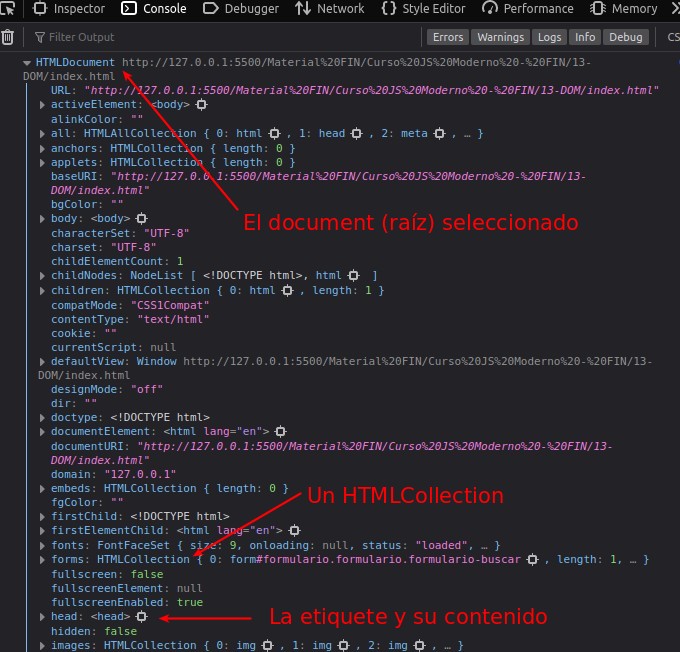Toggle the Debug filter
The width and height of the screenshot is (680, 652).
pyautogui.click(x=625, y=37)
